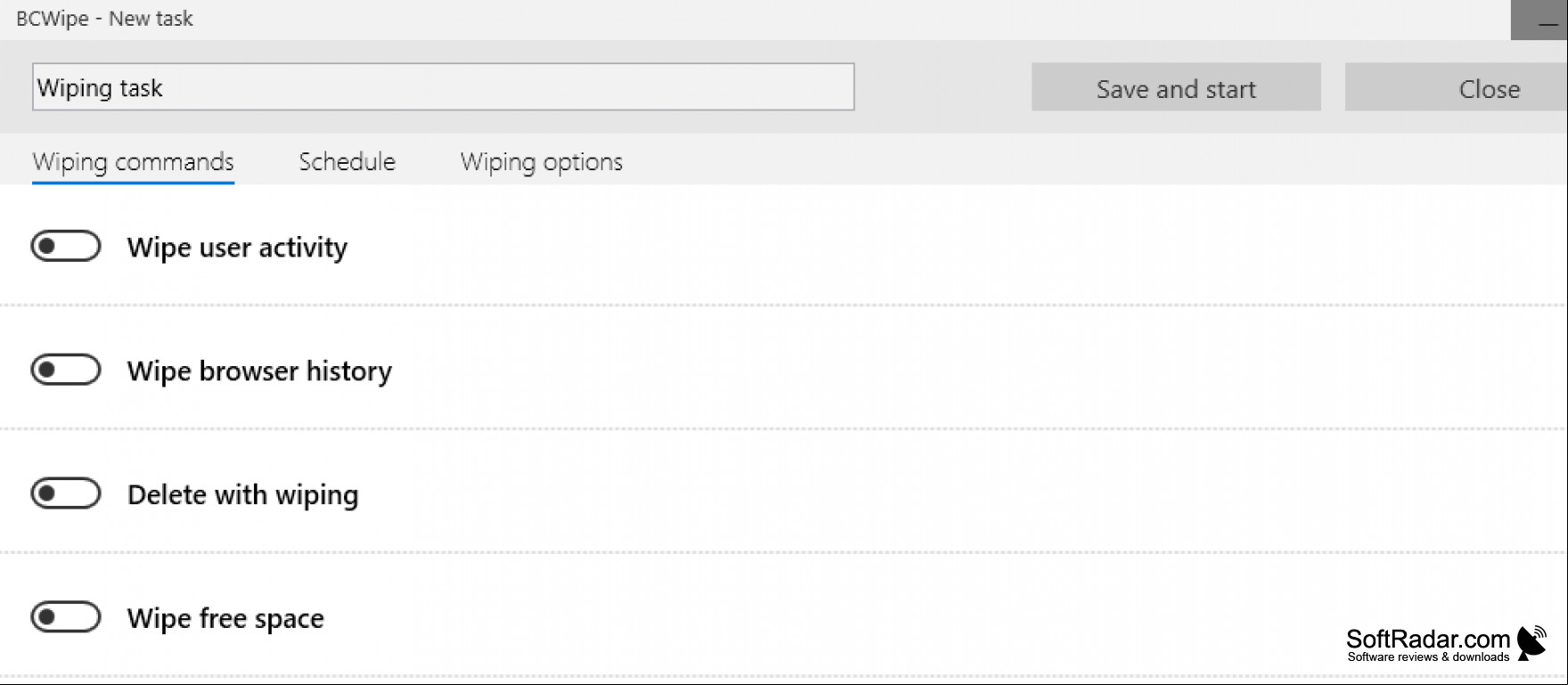The width and height of the screenshot is (1568, 685).
Task: Click the Software reviews & downloads tagline
Action: click(x=1428, y=657)
